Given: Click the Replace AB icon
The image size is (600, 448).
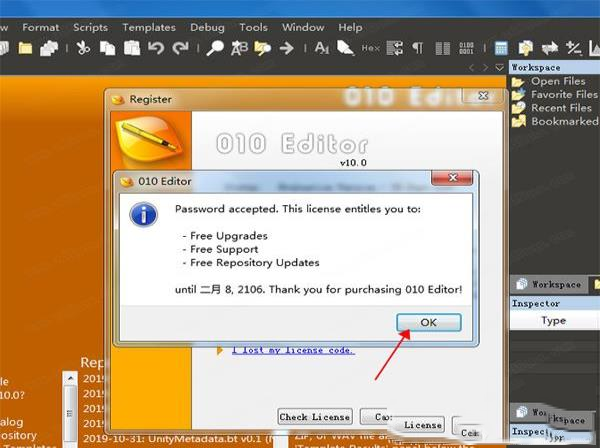Looking at the screenshot, I should point(239,48).
